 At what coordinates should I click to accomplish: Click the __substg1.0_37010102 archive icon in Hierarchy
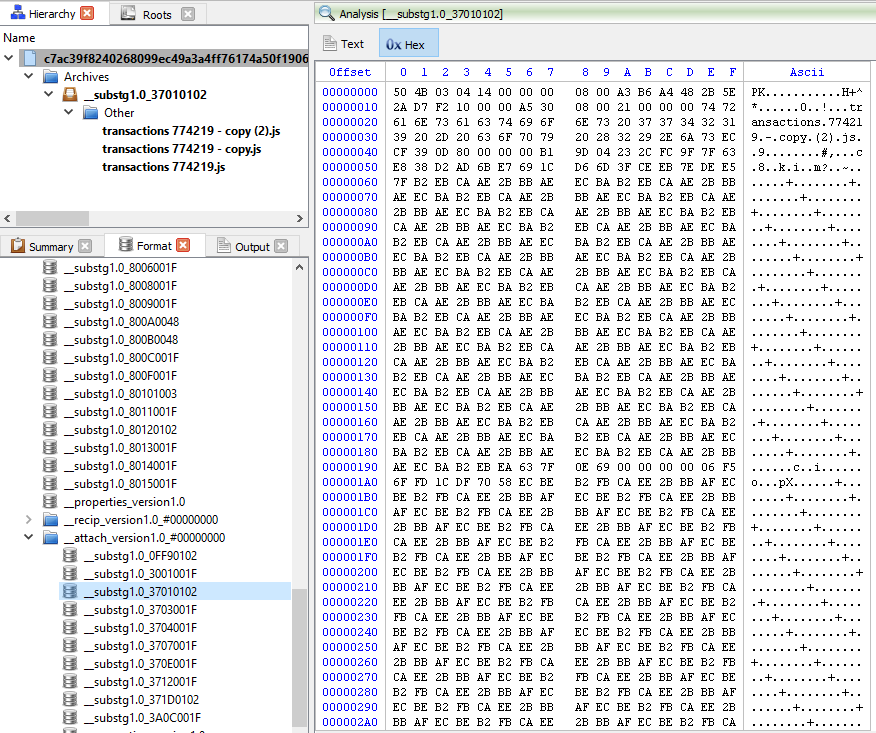coord(70,94)
